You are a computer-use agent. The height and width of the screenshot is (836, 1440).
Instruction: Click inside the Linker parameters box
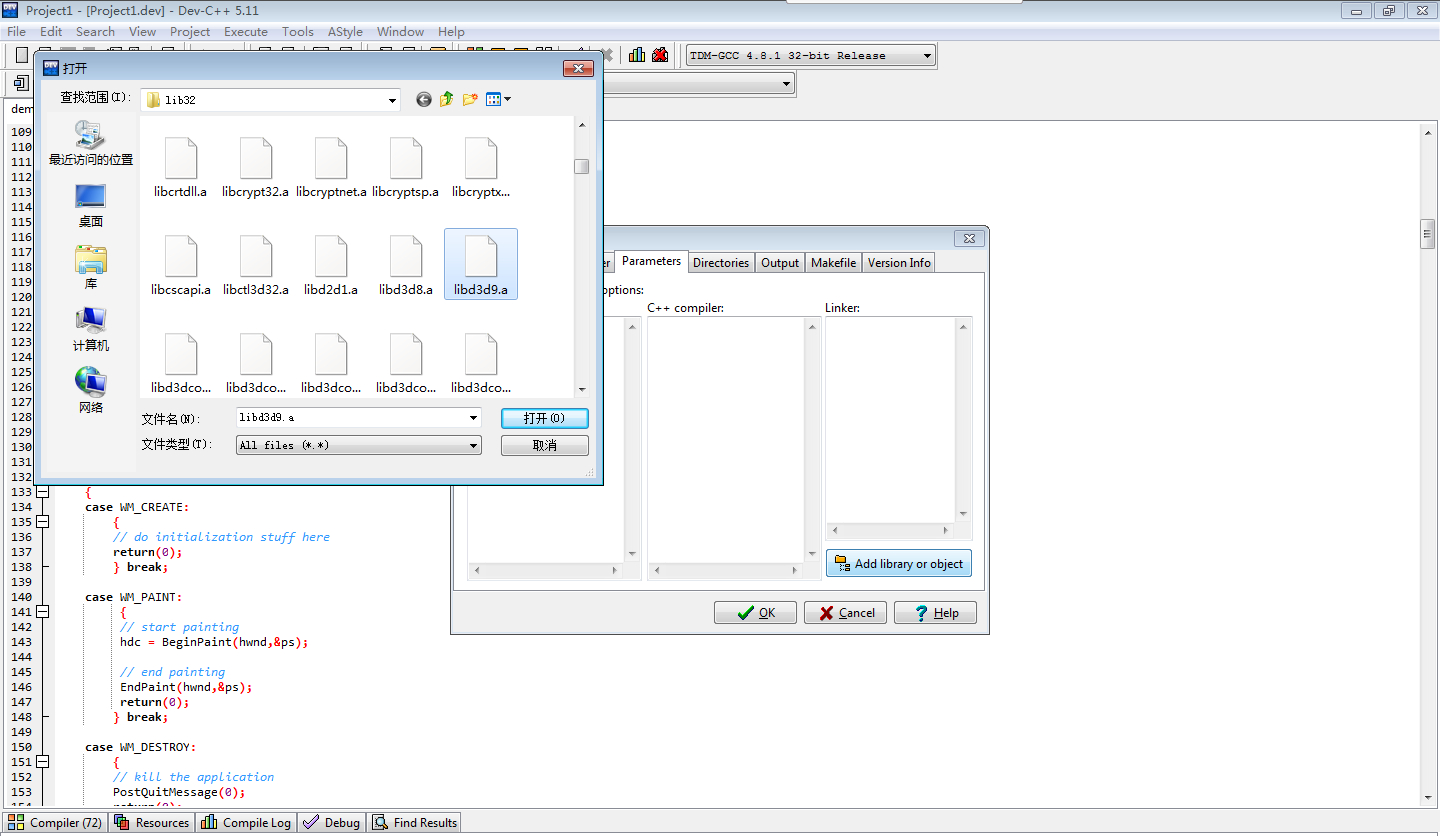click(x=891, y=420)
